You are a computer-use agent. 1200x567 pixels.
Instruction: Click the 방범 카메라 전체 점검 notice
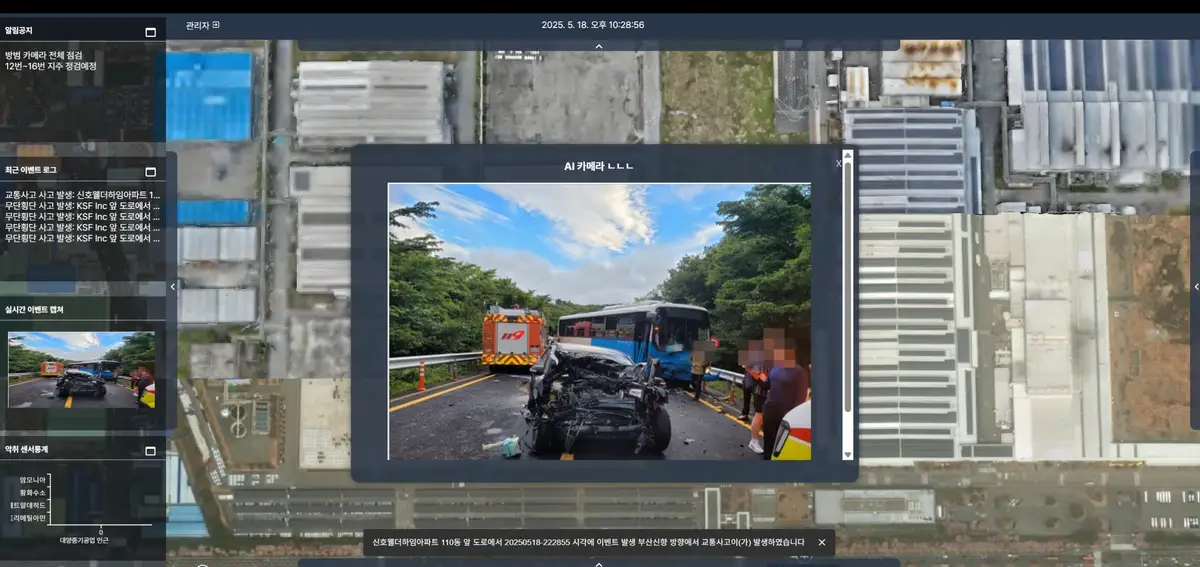(44, 55)
